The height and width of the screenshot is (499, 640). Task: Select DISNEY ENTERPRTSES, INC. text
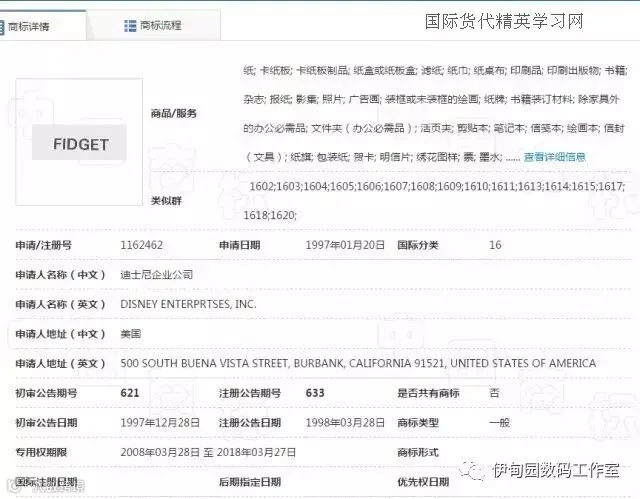(188, 304)
